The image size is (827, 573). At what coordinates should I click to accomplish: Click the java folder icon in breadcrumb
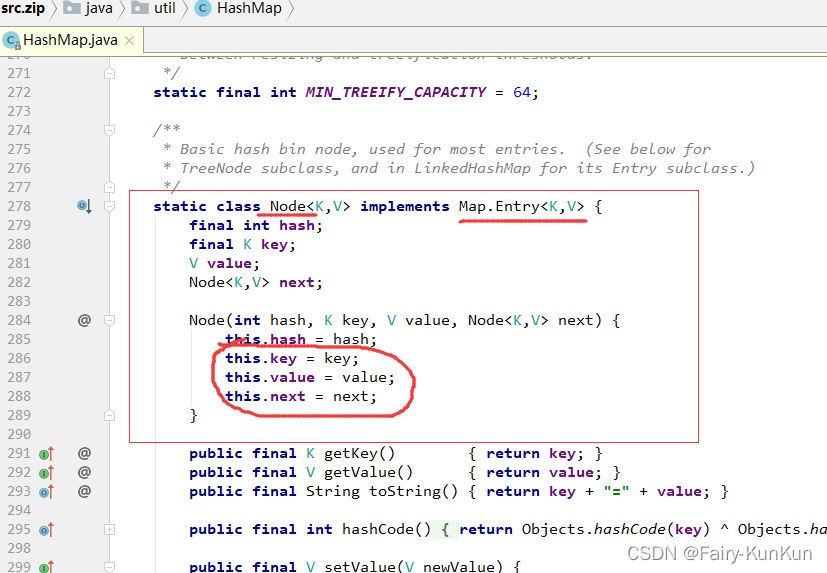(71, 8)
